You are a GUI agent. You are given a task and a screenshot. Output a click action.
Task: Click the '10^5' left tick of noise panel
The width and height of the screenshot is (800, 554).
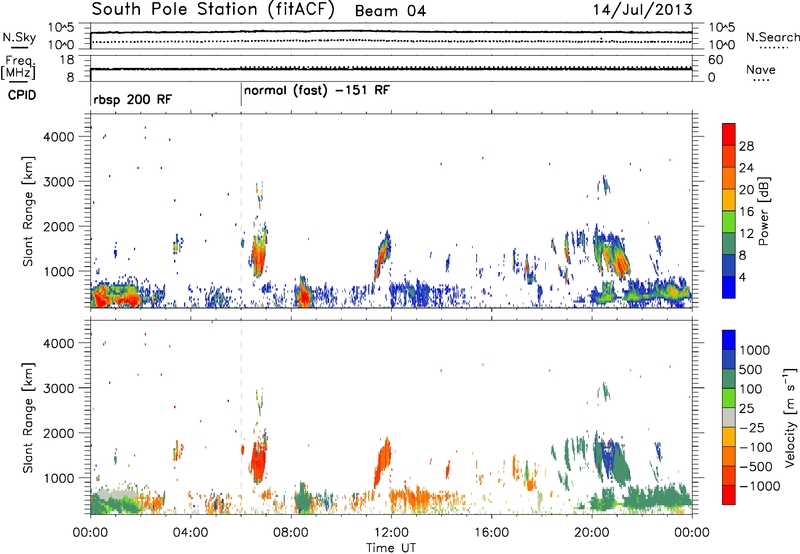pos(61,27)
